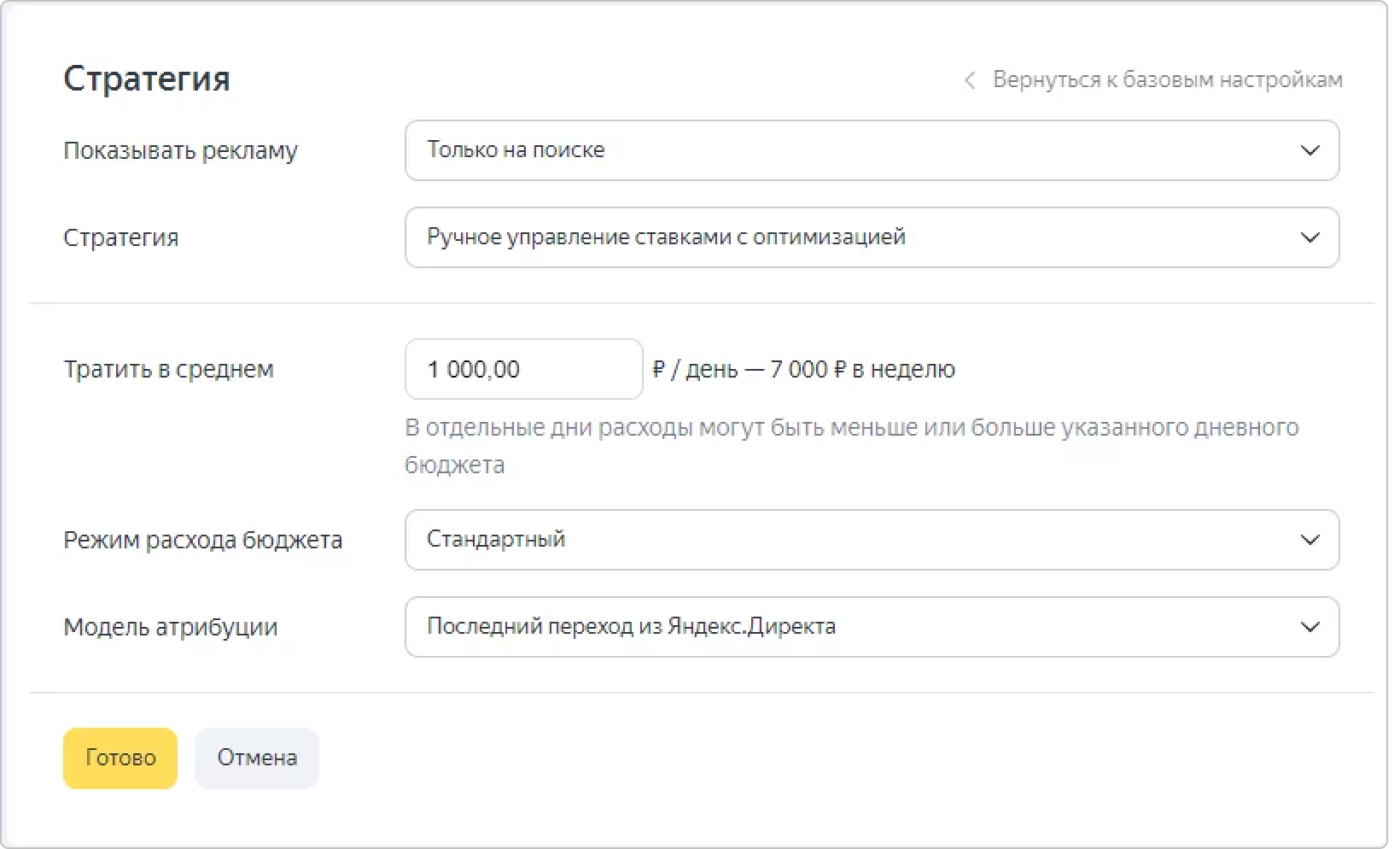This screenshot has width=1400, height=849.
Task: Click the "Модель атрибуции" label
Action: click(170, 628)
